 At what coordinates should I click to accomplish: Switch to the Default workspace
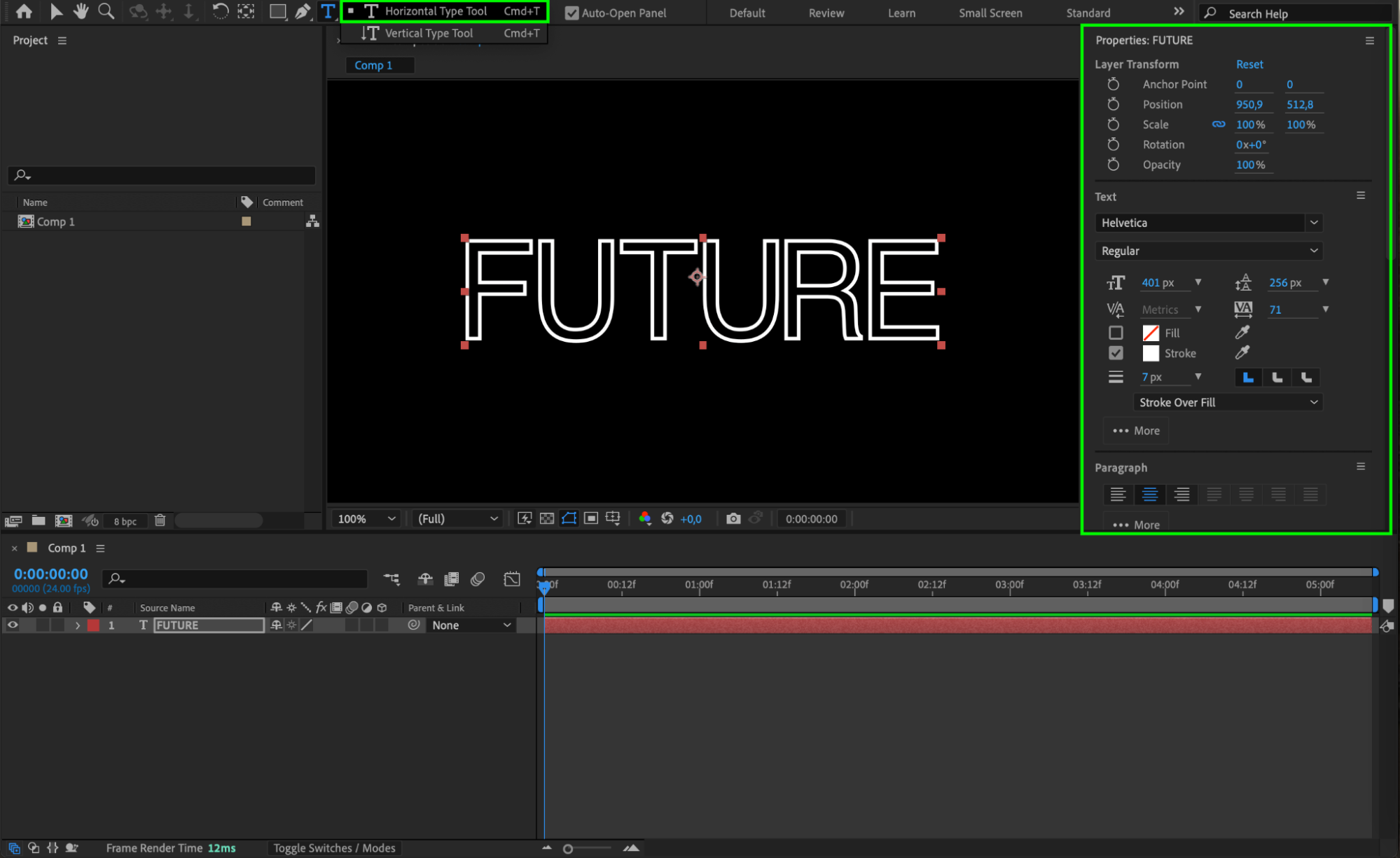click(x=747, y=13)
